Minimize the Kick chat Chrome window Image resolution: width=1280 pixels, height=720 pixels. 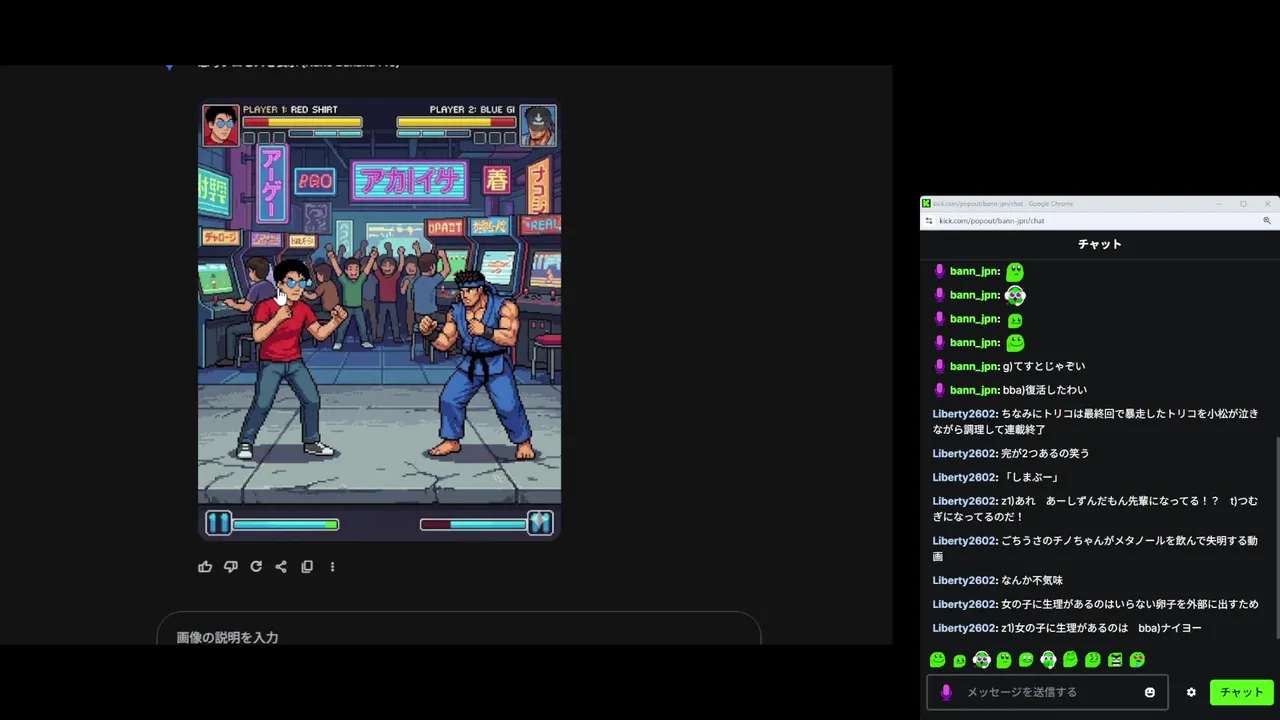[x=1219, y=204]
